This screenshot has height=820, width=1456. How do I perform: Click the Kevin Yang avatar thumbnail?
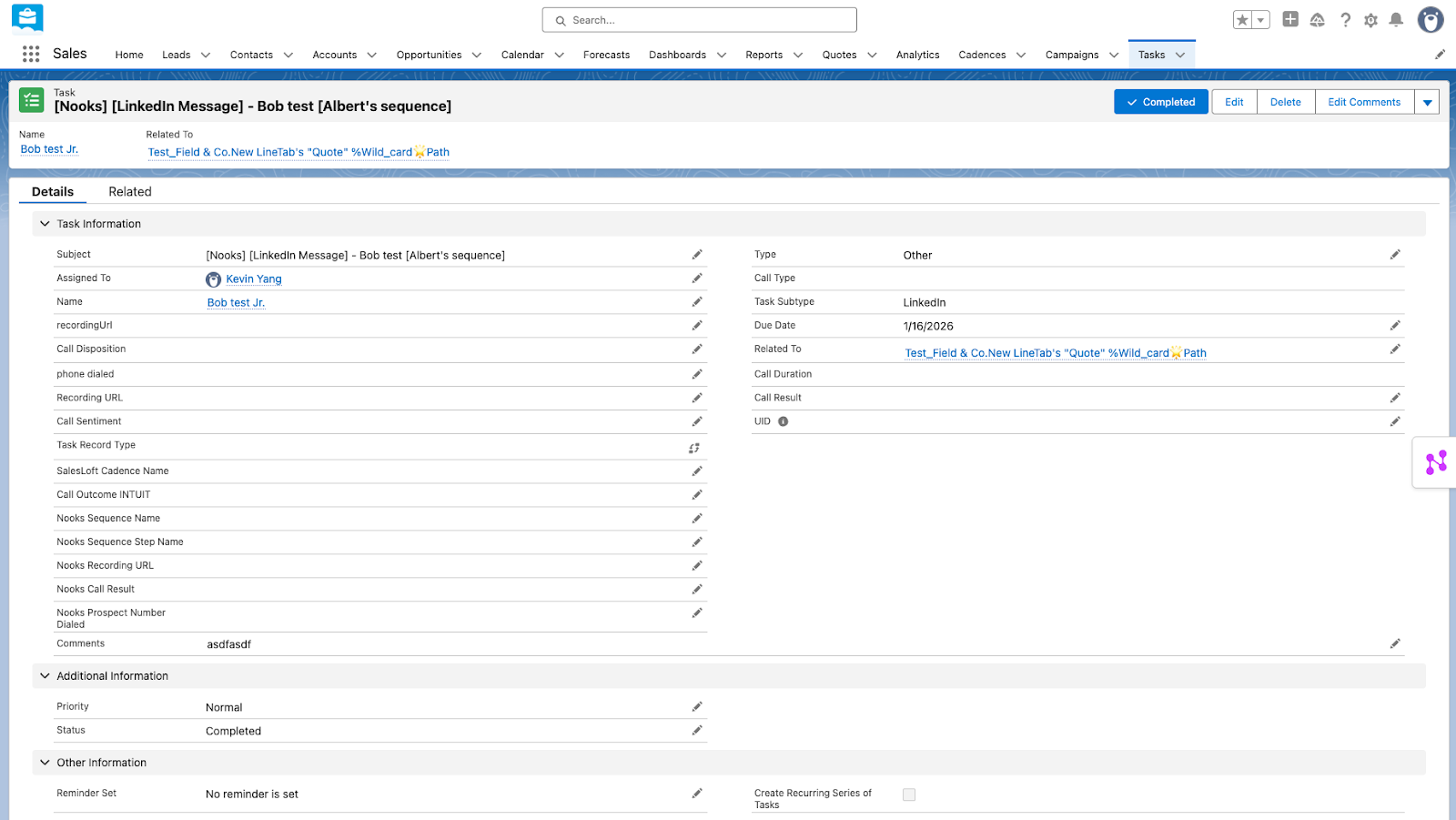click(214, 279)
